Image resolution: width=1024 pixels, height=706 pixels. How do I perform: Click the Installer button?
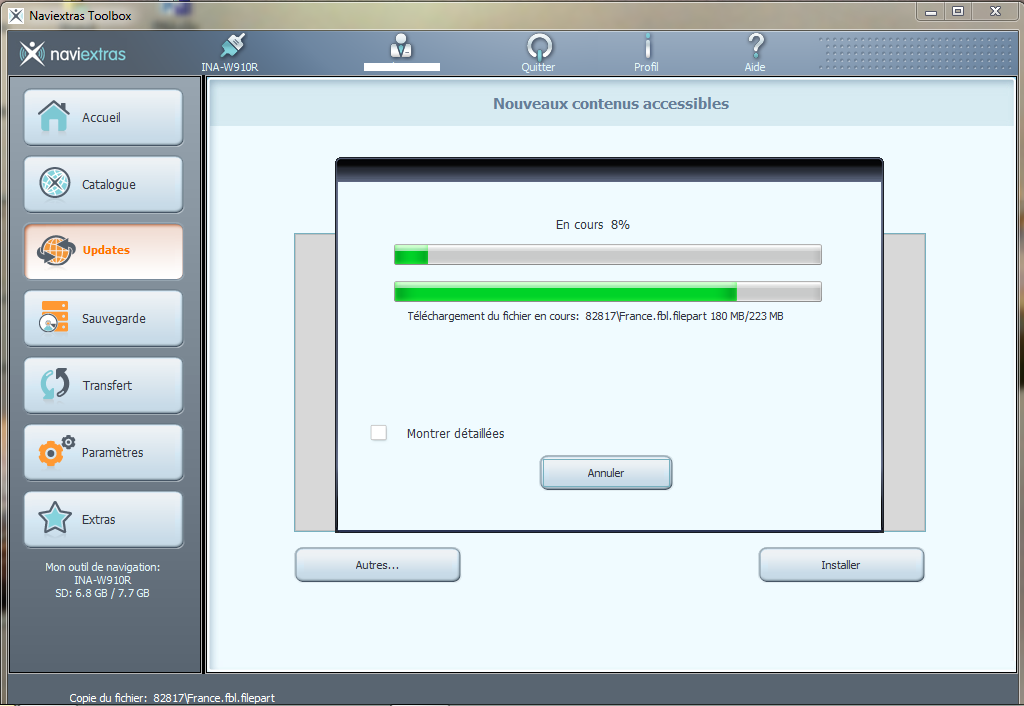[841, 565]
